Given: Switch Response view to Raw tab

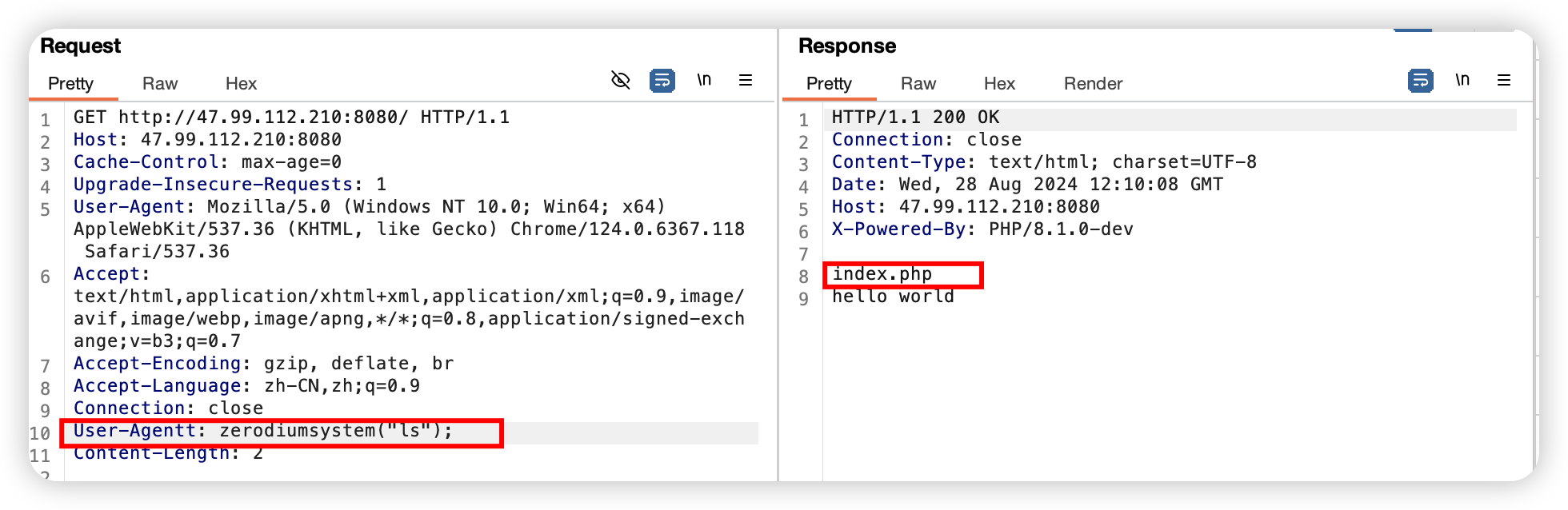Looking at the screenshot, I should 918,83.
